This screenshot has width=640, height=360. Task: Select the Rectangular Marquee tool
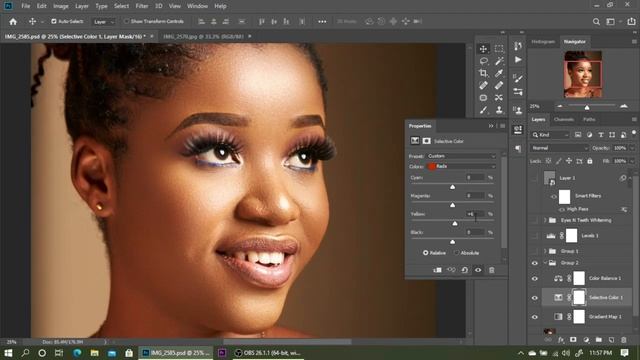(499, 49)
